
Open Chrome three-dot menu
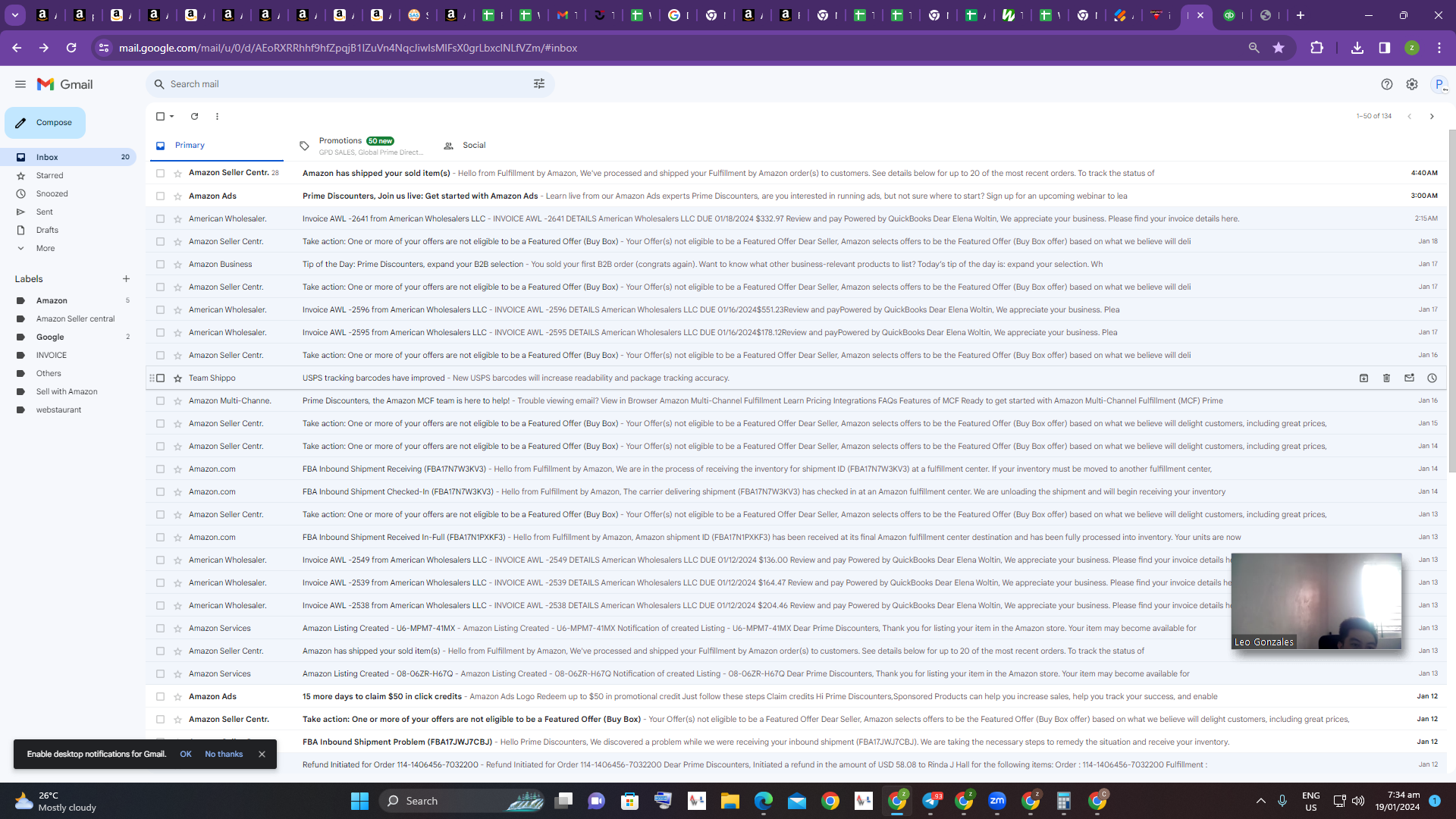(x=1439, y=48)
